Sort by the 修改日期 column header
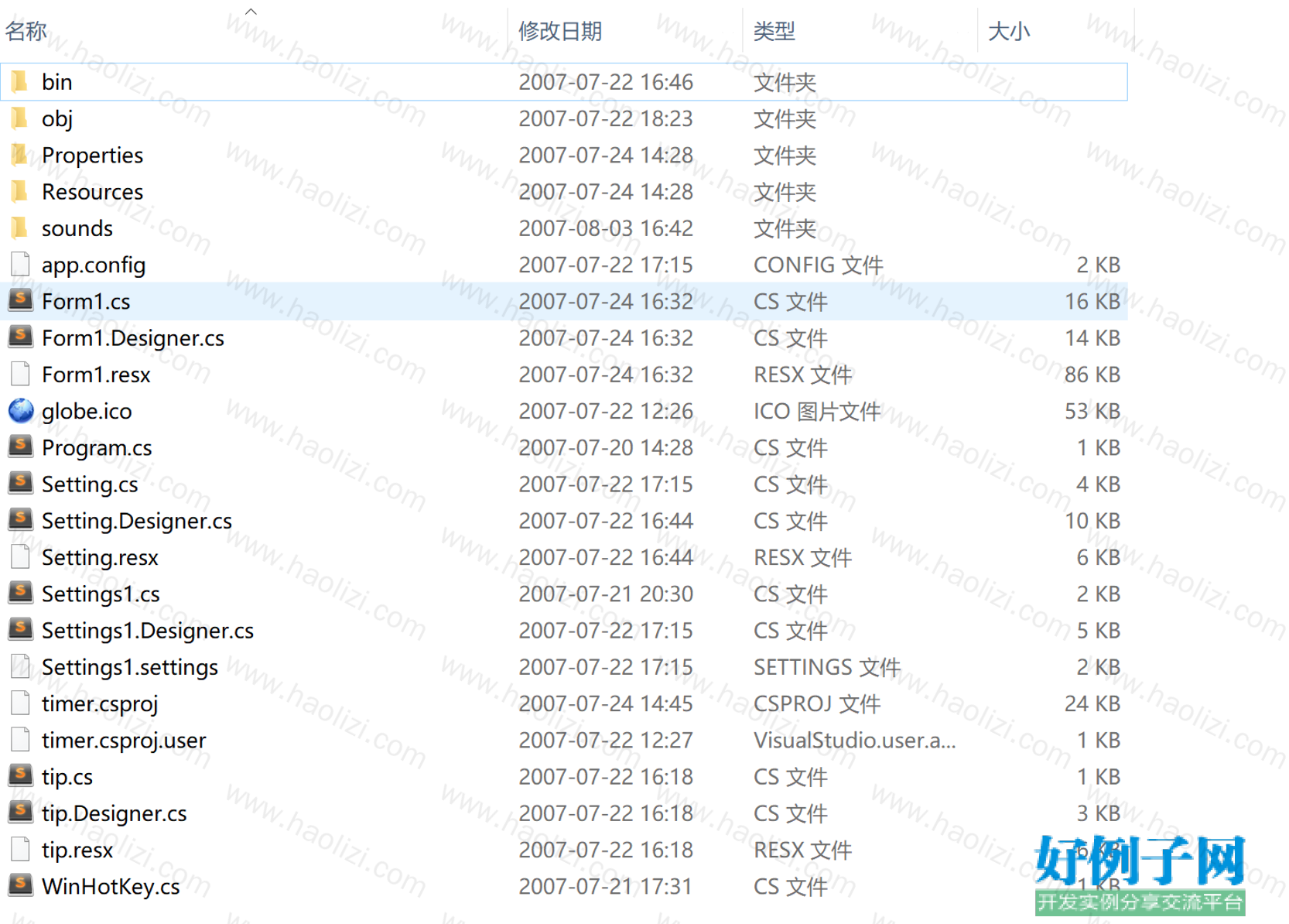 coord(560,31)
